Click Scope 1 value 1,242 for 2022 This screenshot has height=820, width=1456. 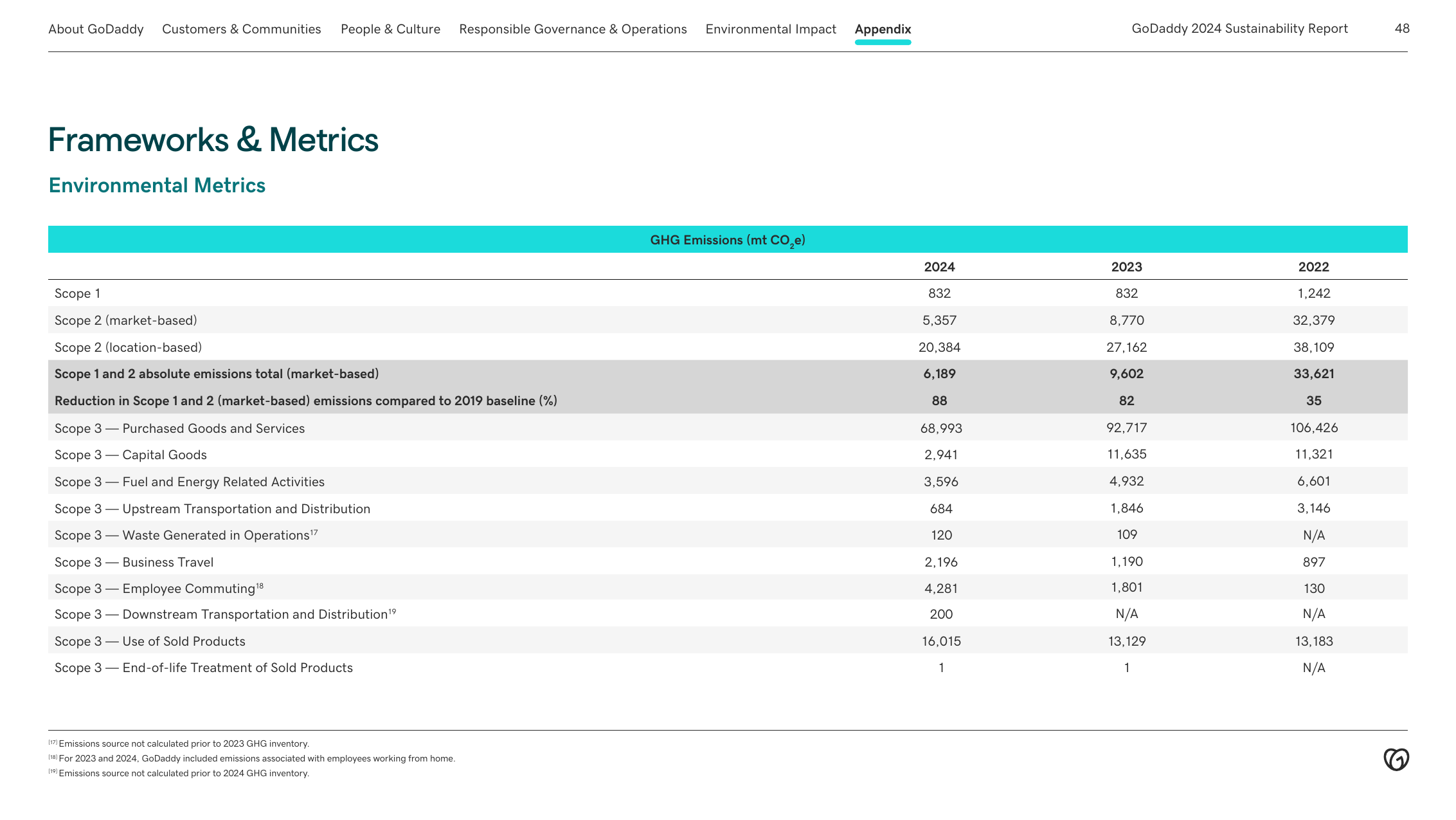1313,293
